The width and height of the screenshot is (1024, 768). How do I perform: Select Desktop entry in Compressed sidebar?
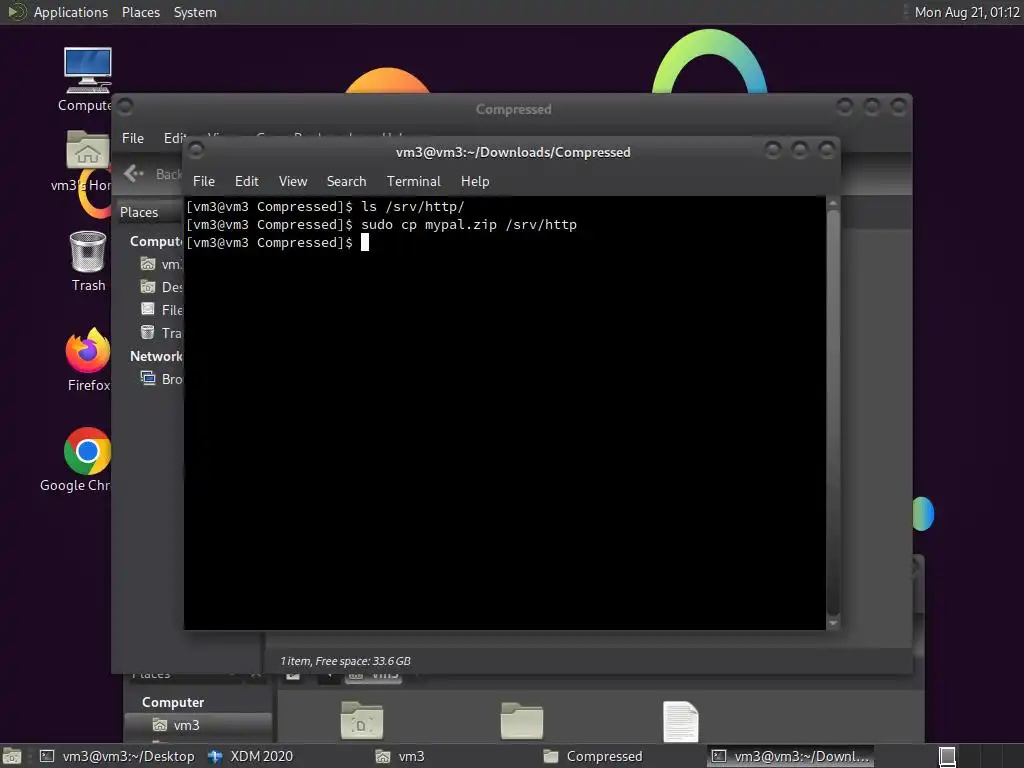161,287
